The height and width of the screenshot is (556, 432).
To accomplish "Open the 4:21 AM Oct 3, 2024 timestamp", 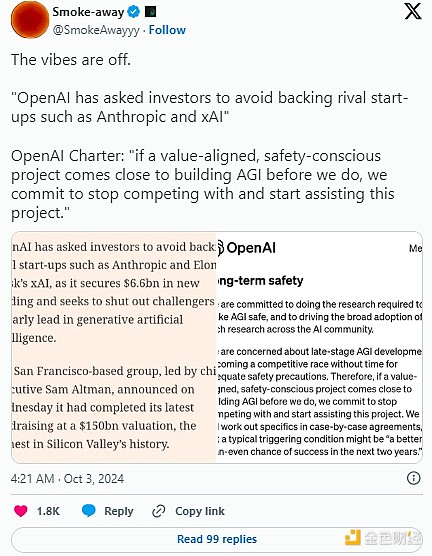I will click(x=67, y=479).
